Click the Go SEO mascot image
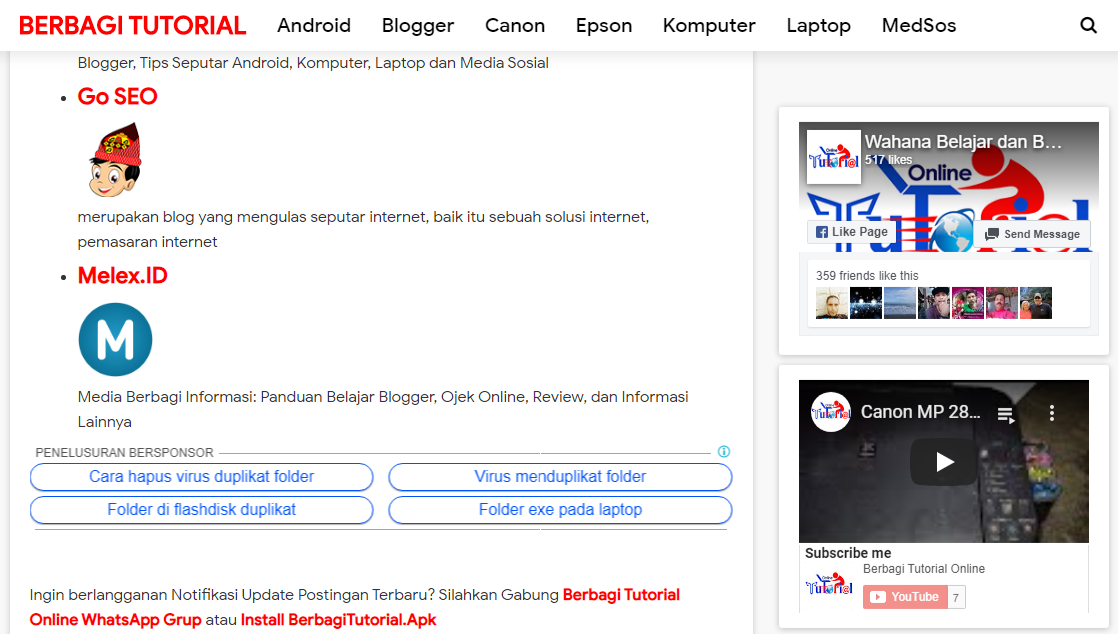 [x=115, y=160]
